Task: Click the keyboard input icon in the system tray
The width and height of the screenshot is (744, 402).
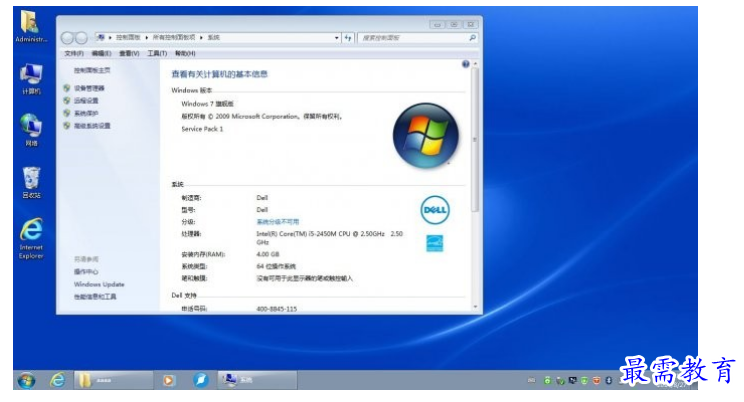Action: 531,380
